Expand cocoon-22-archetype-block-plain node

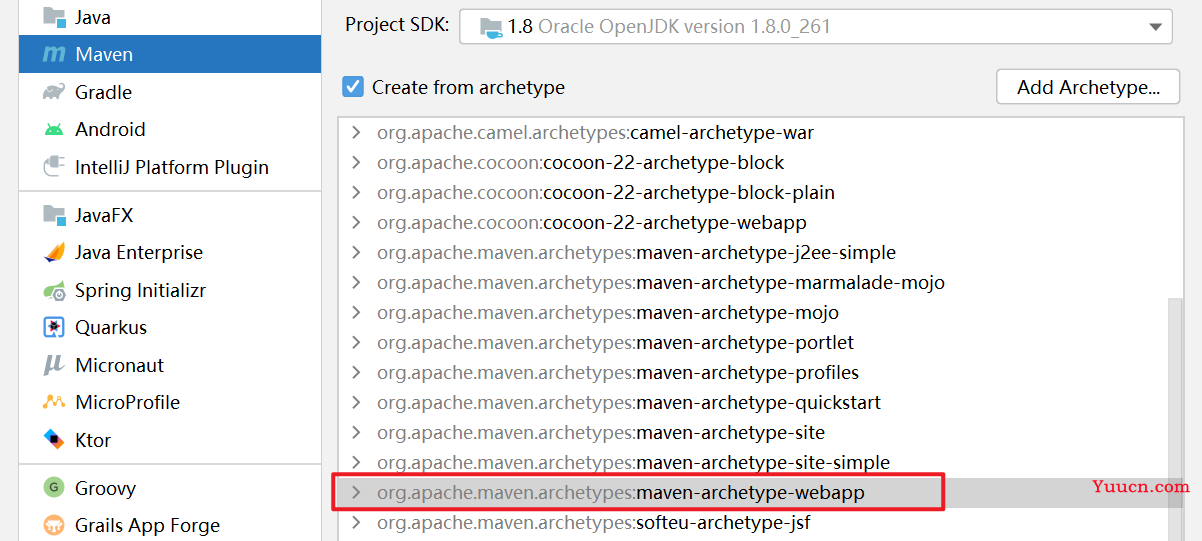pos(355,192)
